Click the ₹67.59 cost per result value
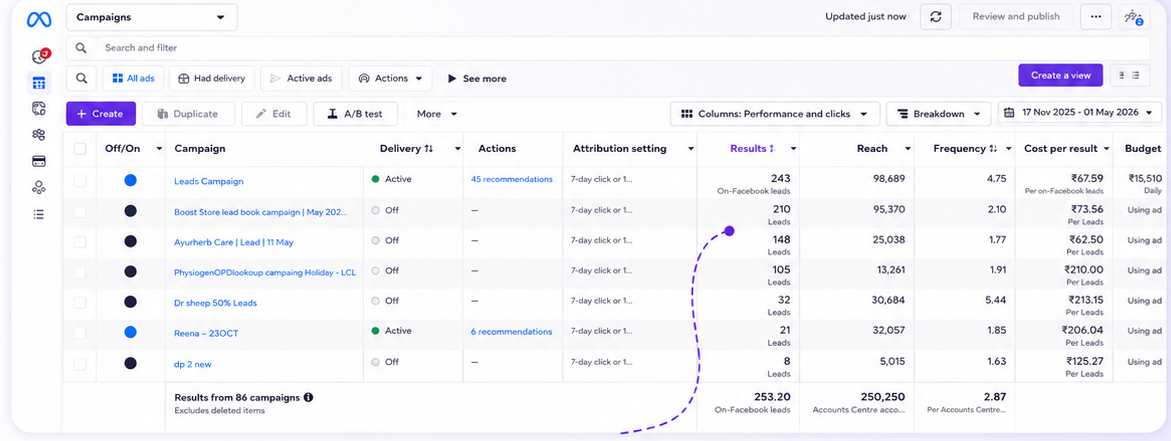1171x441 pixels. (x=1086, y=178)
